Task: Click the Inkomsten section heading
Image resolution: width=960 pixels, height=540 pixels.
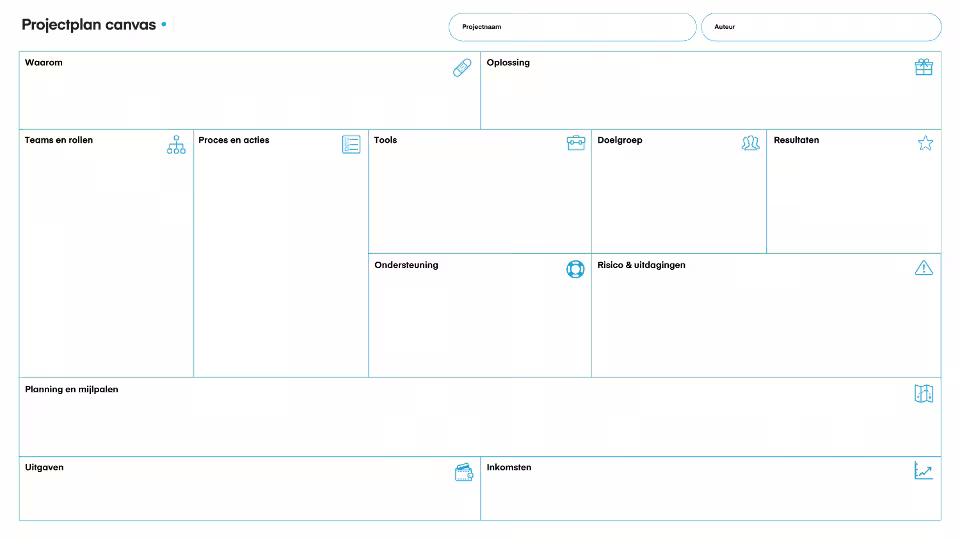Action: [509, 468]
